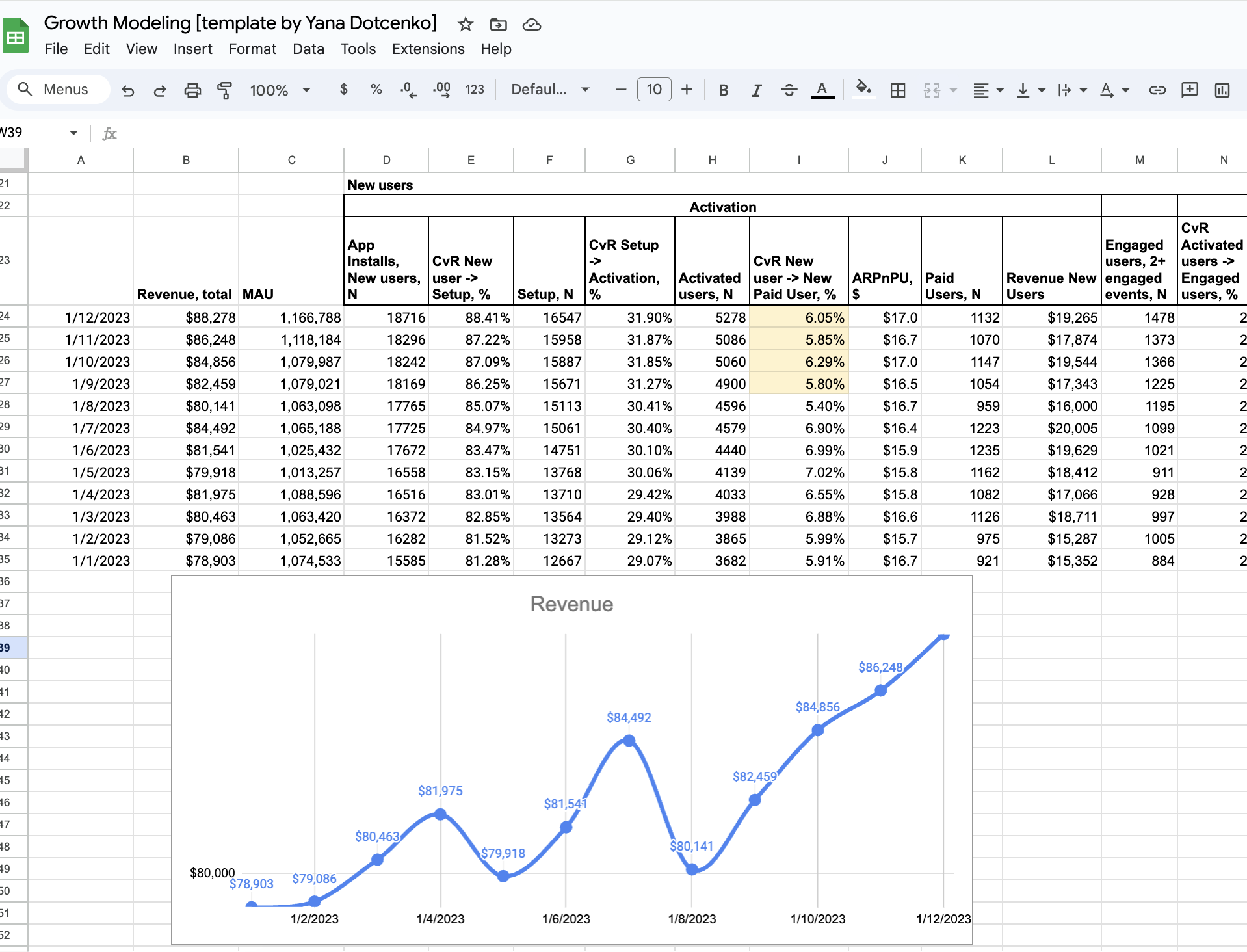Select column I header
Image resolution: width=1247 pixels, height=952 pixels.
point(799,160)
